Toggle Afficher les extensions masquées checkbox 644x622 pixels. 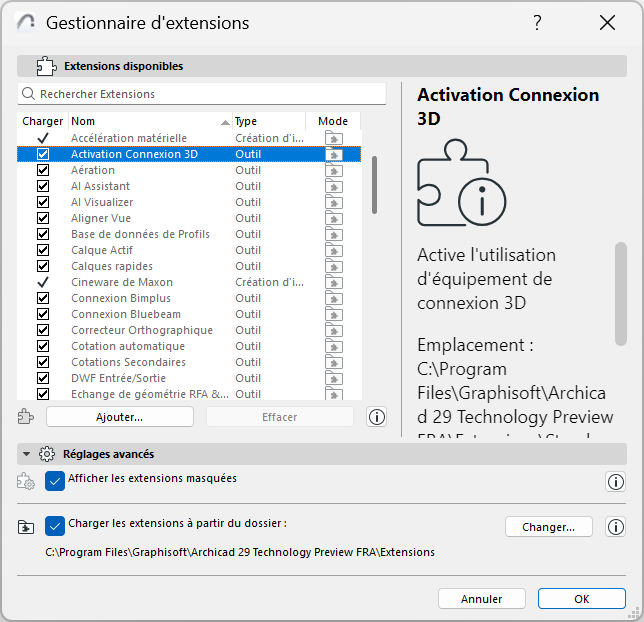(56, 481)
